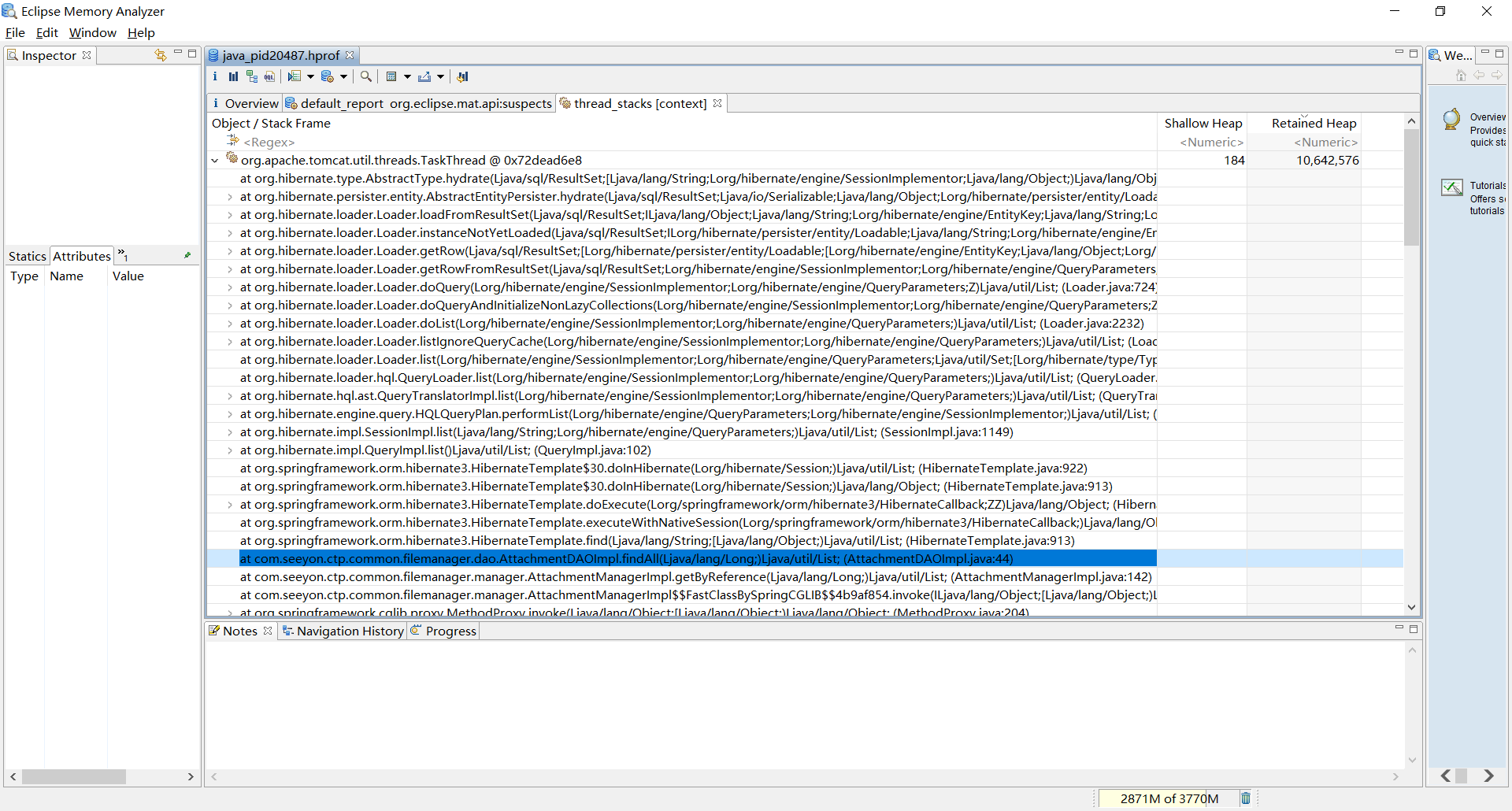The image size is (1512, 811).
Task: Select the Attributes tab in Inspector
Action: click(x=82, y=256)
